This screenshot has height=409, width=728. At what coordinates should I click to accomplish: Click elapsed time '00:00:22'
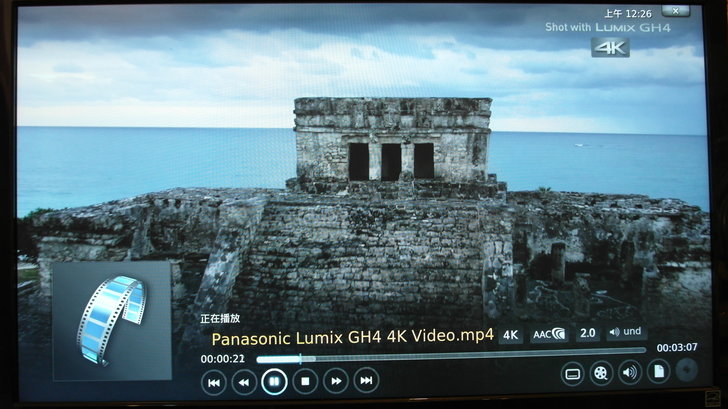222,359
